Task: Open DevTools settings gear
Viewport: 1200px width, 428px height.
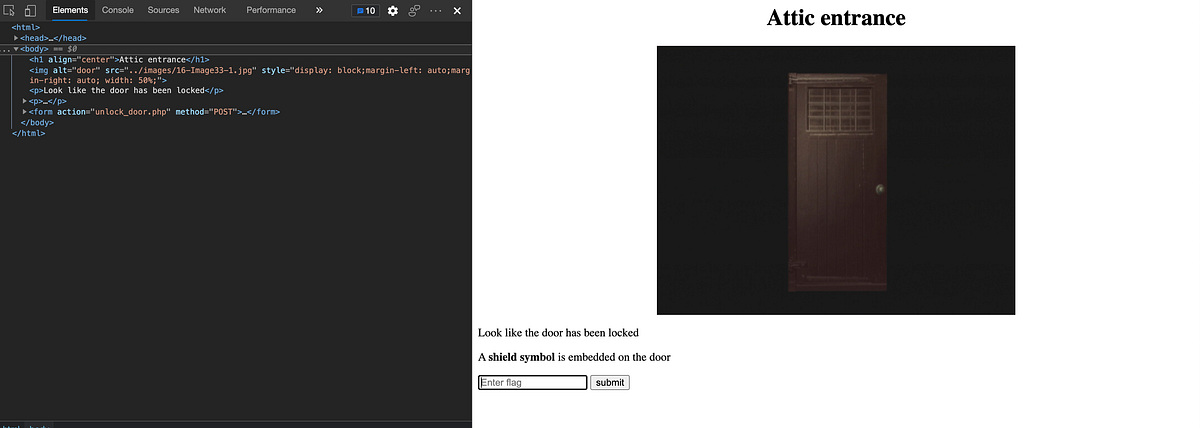Action: 392,11
